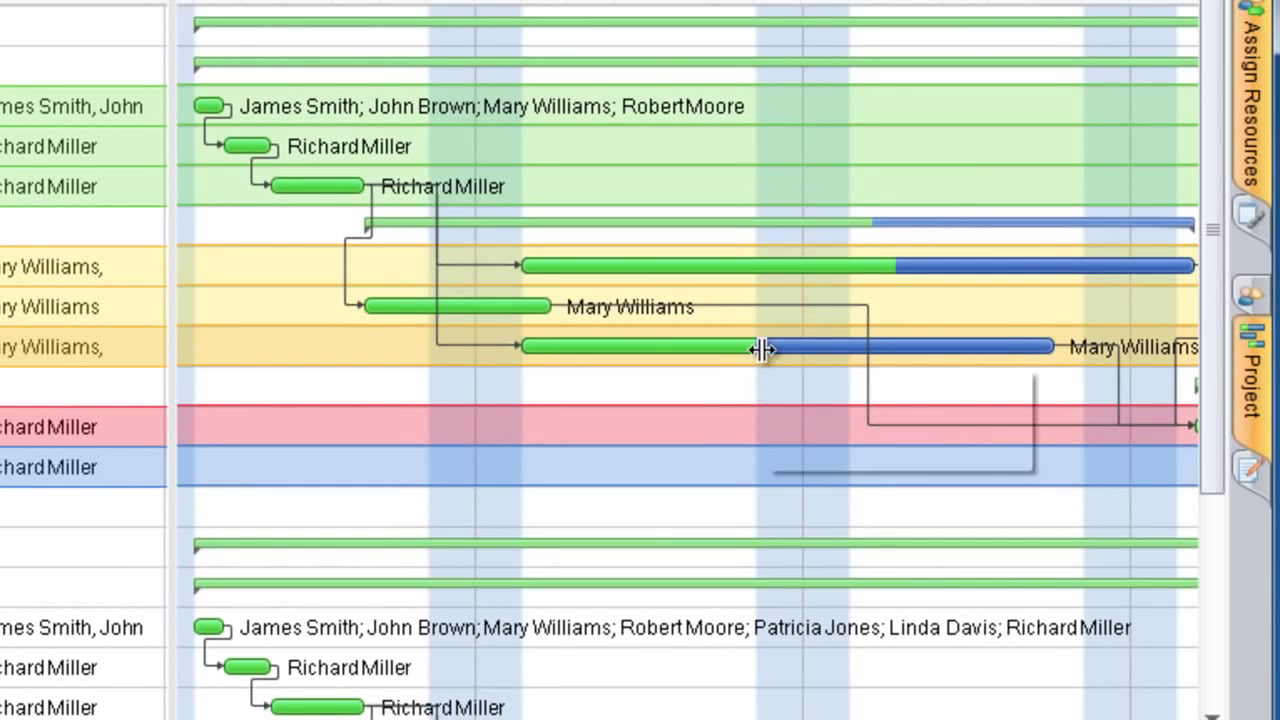
Task: Select the upper bar labeled James Smith; John Brown; Mary Williams; Robert Moore
Action: coord(209,106)
